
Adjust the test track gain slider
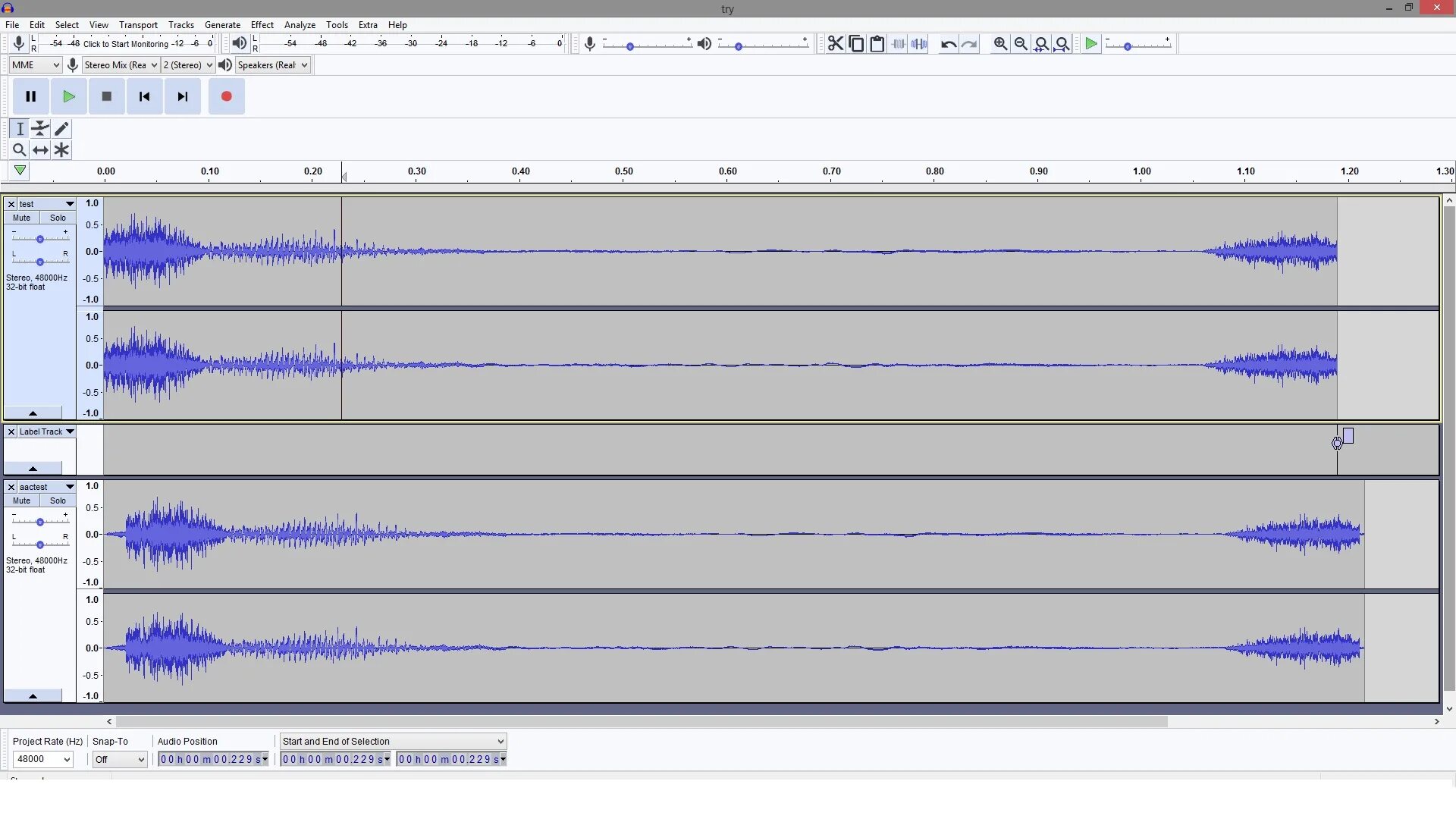pyautogui.click(x=39, y=239)
